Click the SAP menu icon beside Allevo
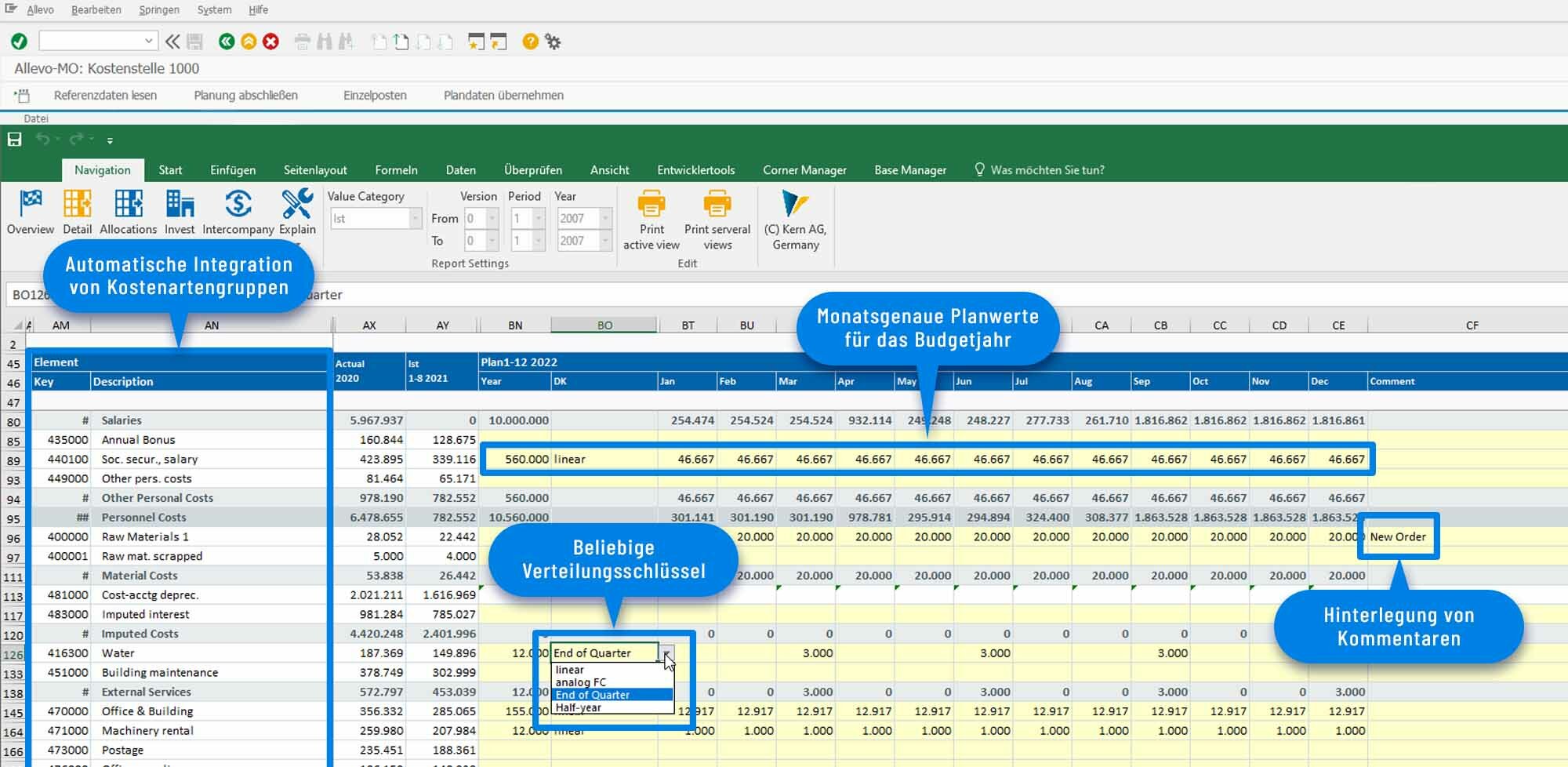This screenshot has height=767, width=1568. pos(10,9)
